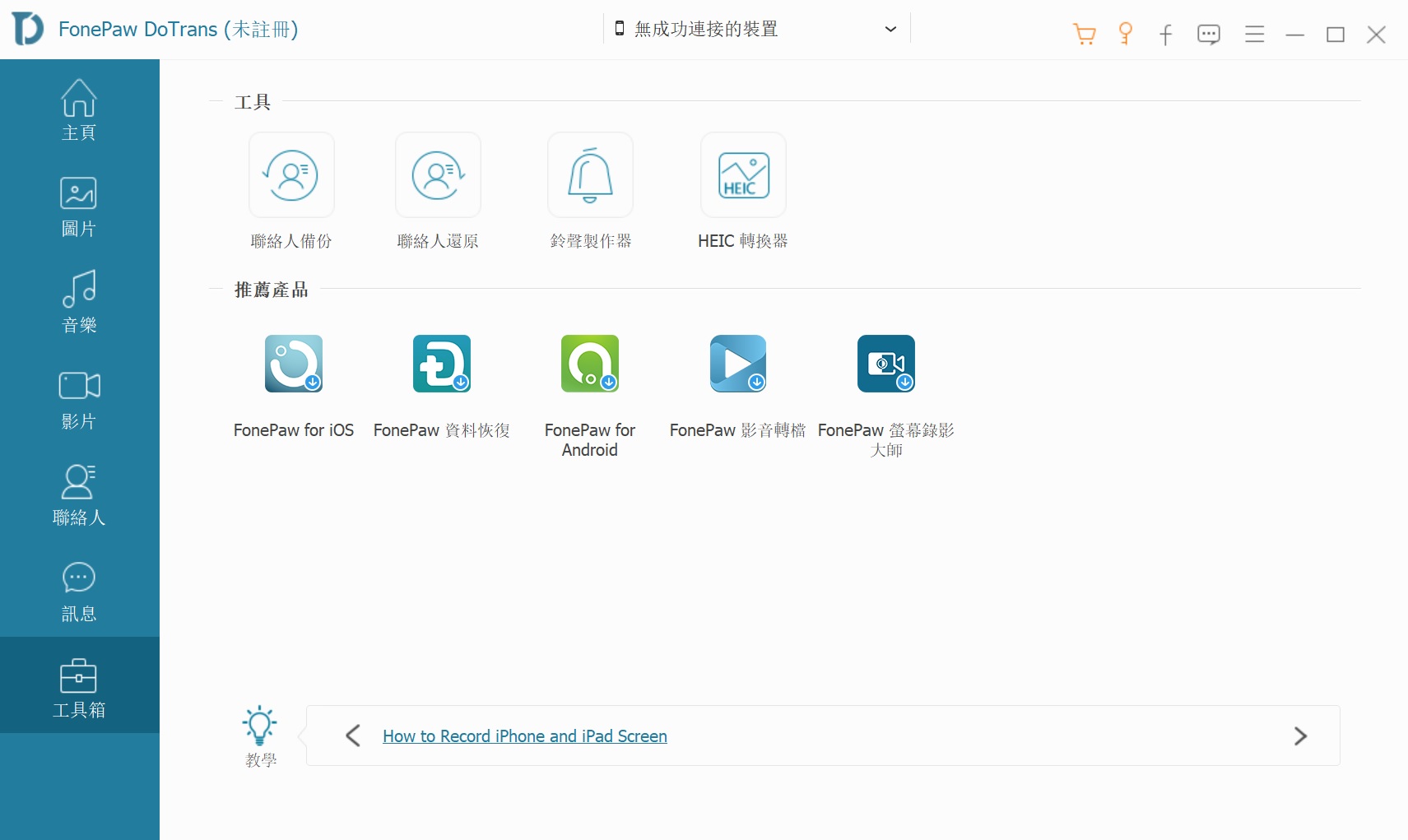Download FonePaw 資料恢復 product
The image size is (1408, 840).
(442, 364)
